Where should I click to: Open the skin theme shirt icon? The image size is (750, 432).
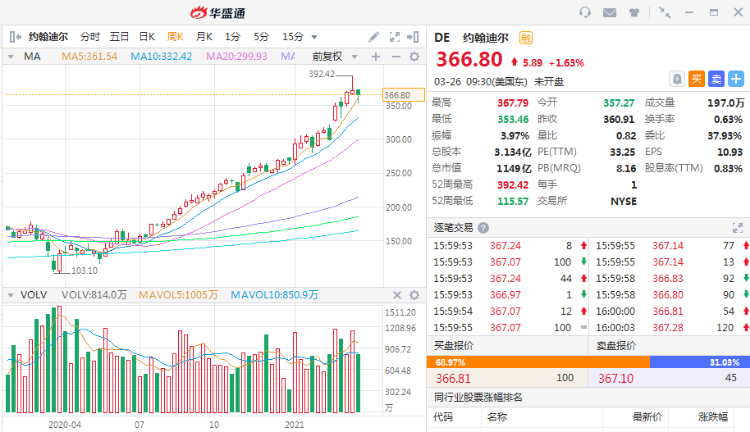click(634, 12)
